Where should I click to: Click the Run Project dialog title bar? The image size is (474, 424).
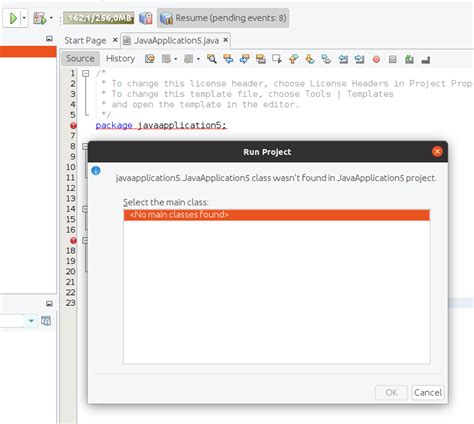pos(267,152)
